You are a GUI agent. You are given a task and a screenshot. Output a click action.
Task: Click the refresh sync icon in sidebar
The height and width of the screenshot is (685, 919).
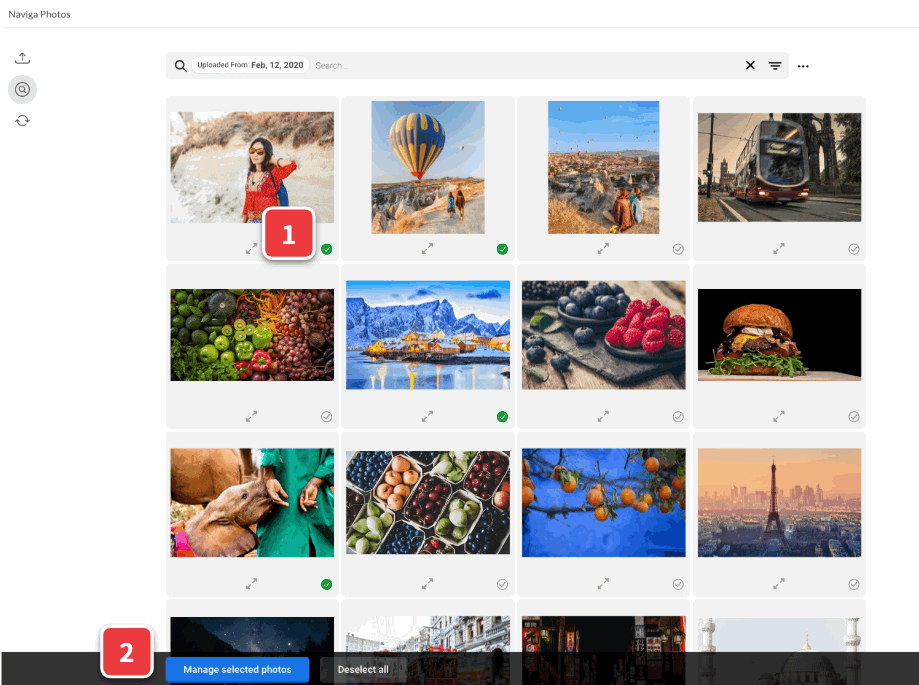pyautogui.click(x=22, y=120)
